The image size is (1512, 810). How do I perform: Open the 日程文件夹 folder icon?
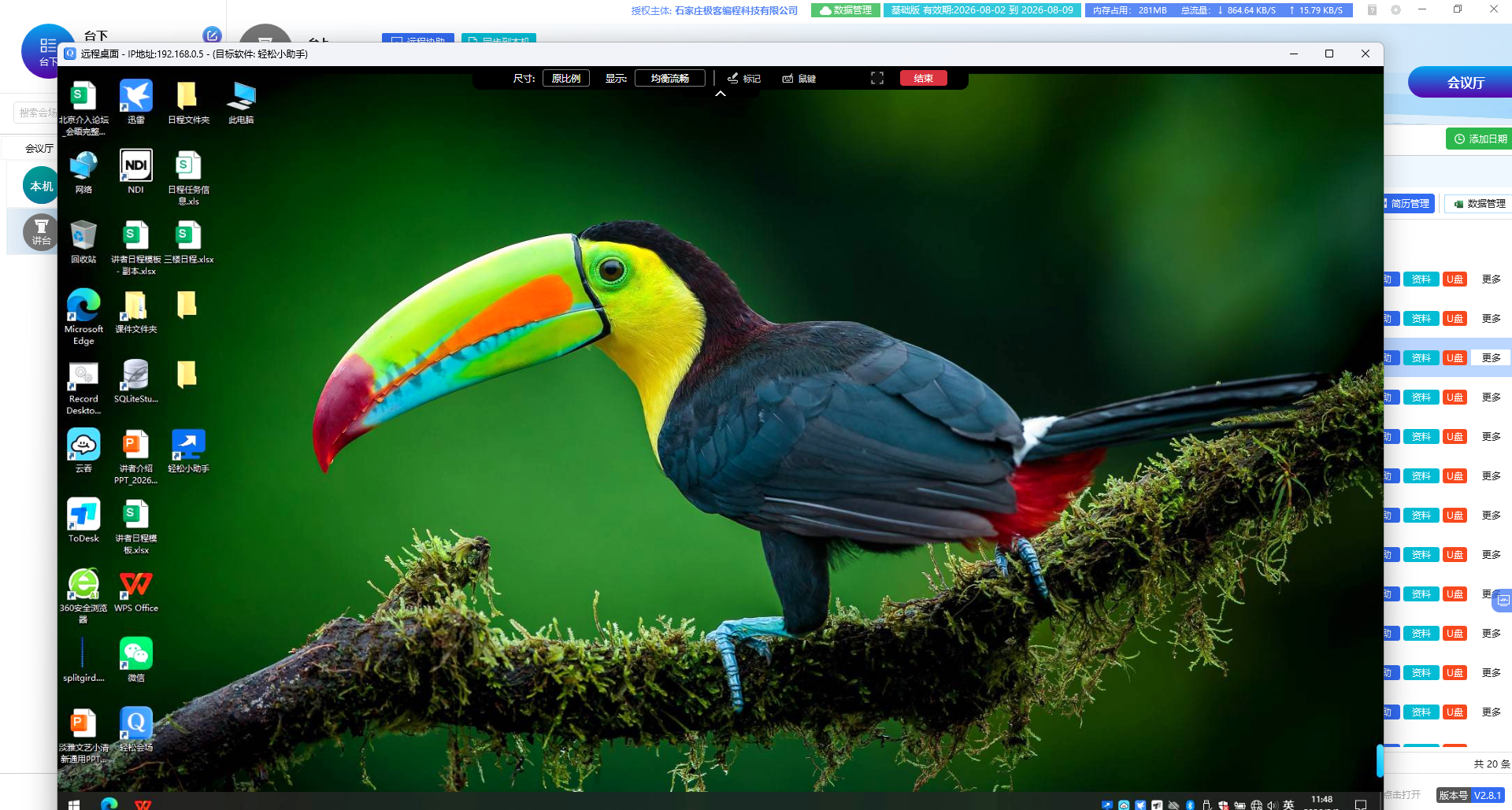(x=188, y=102)
